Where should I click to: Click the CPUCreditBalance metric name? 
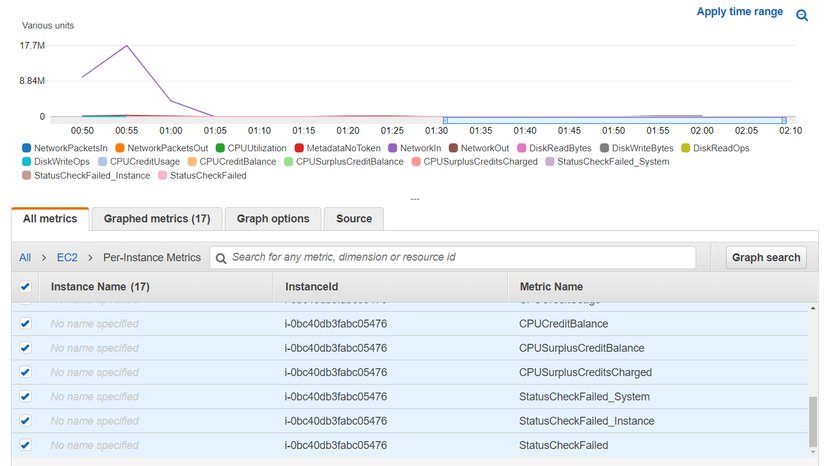click(x=564, y=324)
